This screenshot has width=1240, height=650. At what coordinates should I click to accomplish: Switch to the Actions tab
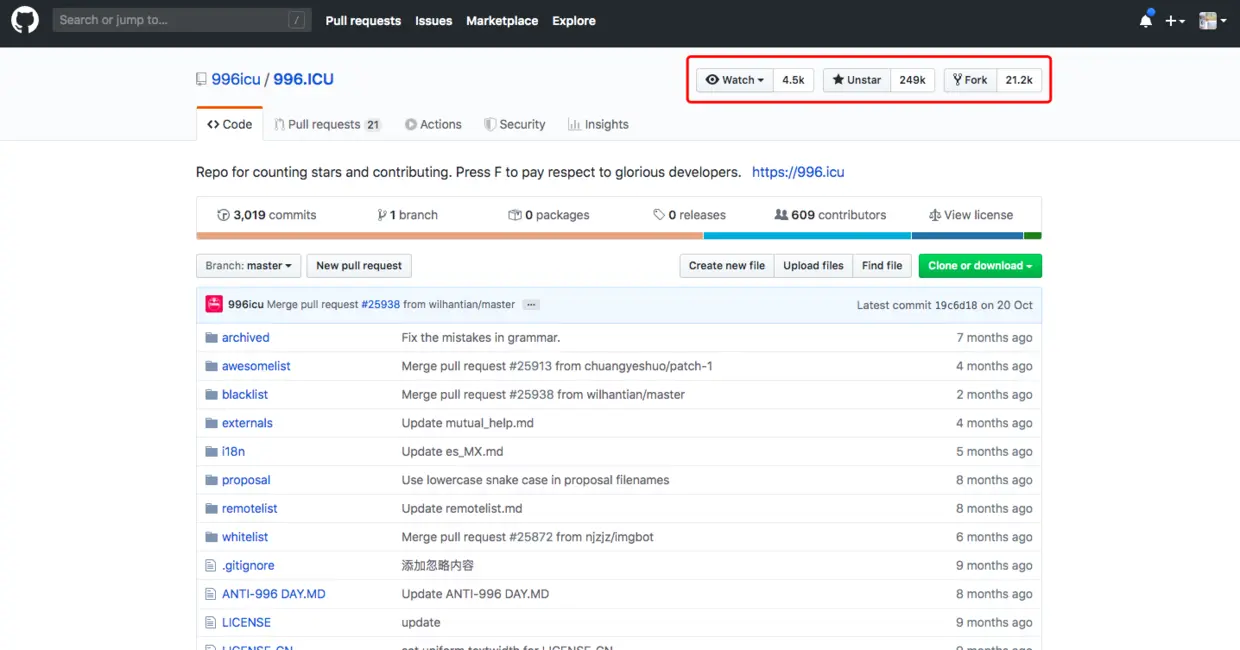pyautogui.click(x=433, y=124)
